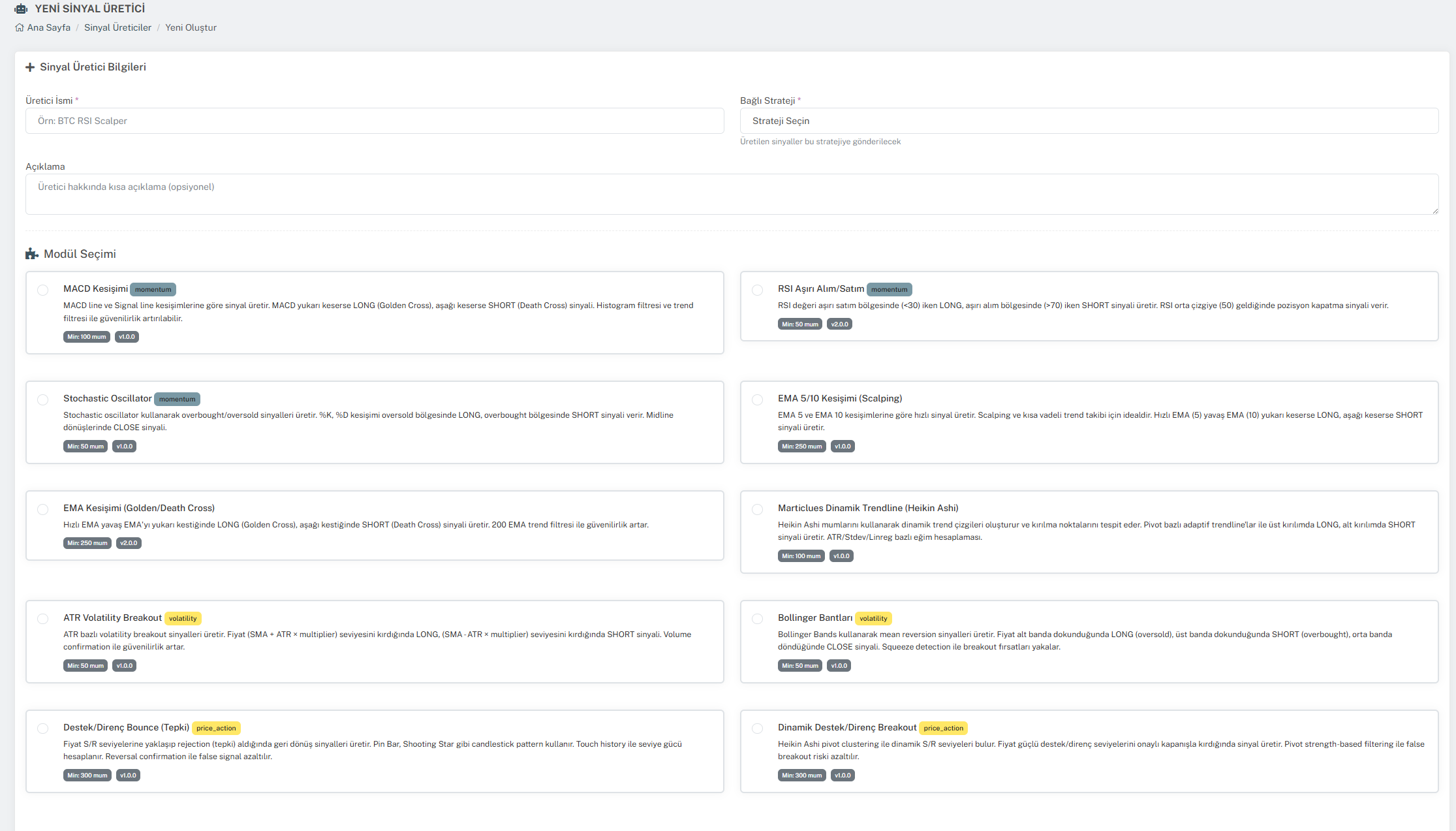Open the Bağlı Strateji dropdown
Screen dimensions: 1456x831
click(1089, 121)
